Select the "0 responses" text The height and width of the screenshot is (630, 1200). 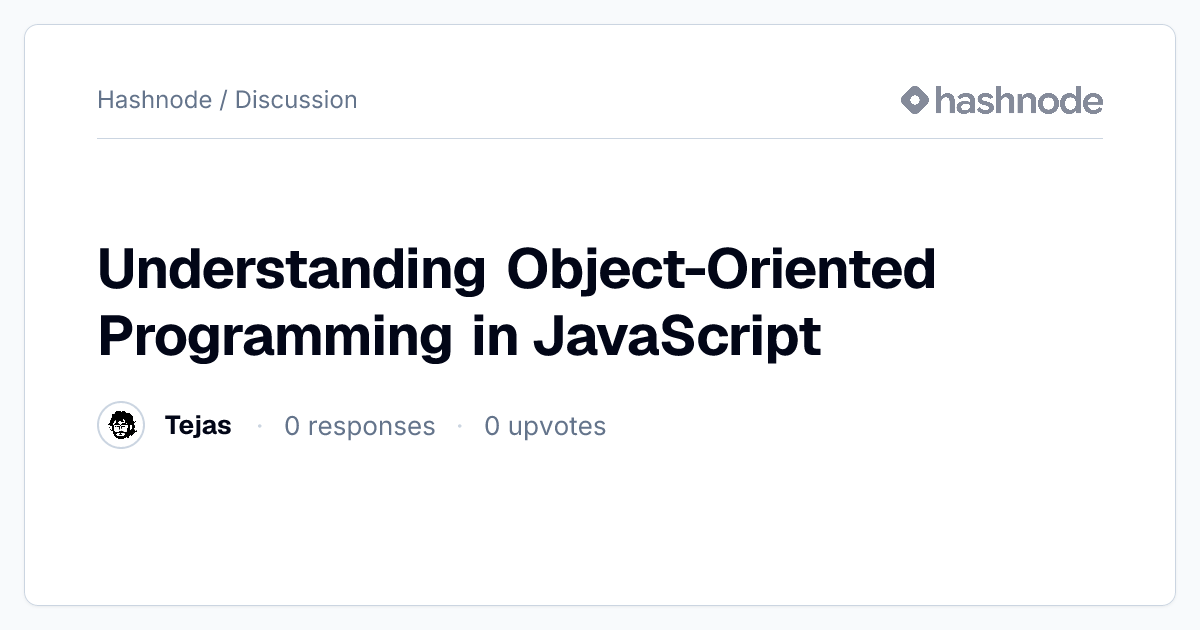point(360,427)
